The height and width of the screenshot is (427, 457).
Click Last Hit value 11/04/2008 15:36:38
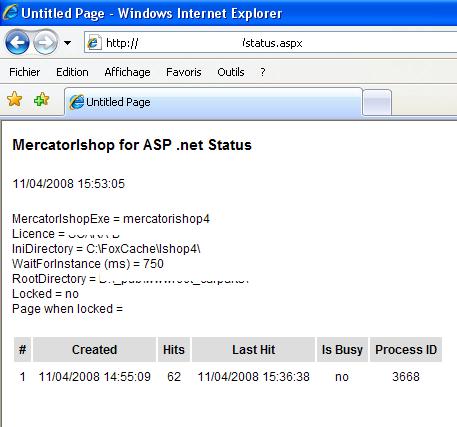click(x=254, y=377)
